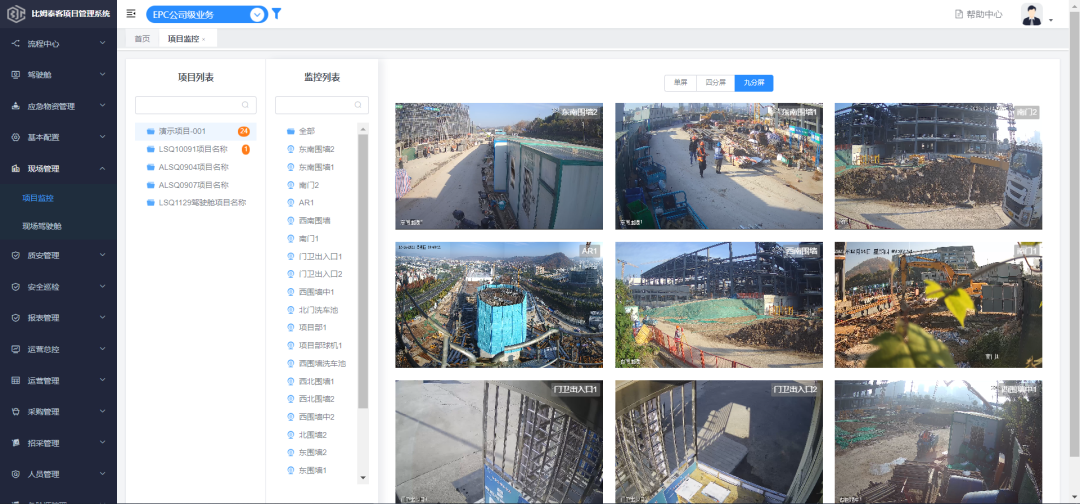Expand the 驾驶舱 menu chevron
Viewport: 1080px width, 504px height.
click(103, 74)
